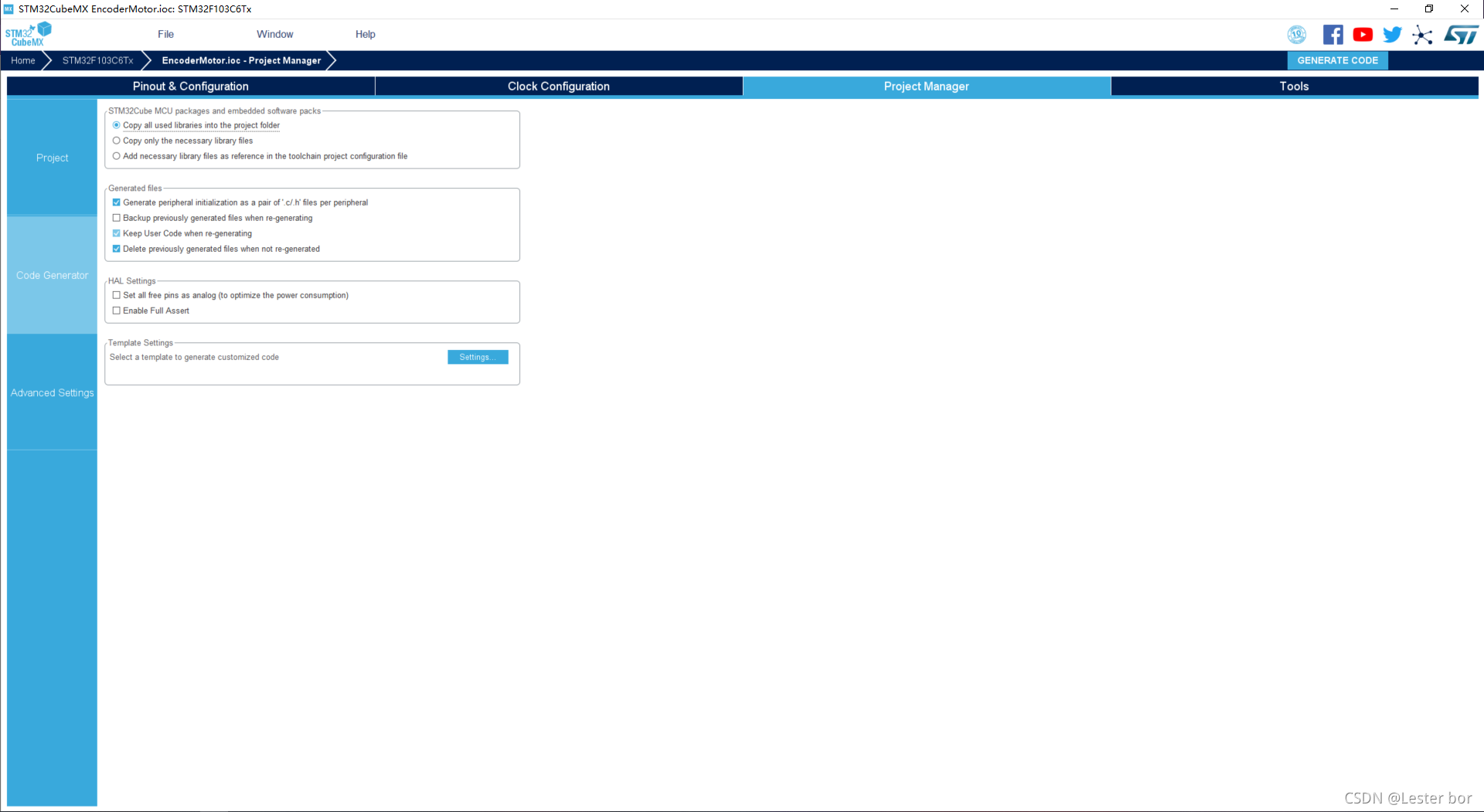This screenshot has width=1484, height=812.
Task: Open the Facebook icon link
Action: tap(1333, 35)
